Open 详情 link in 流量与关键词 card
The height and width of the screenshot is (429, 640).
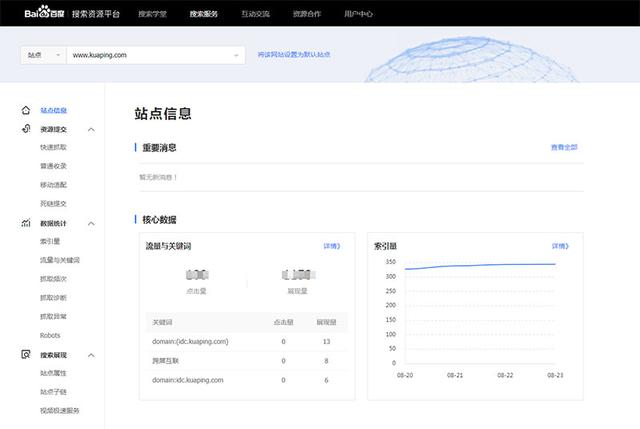[x=332, y=246]
